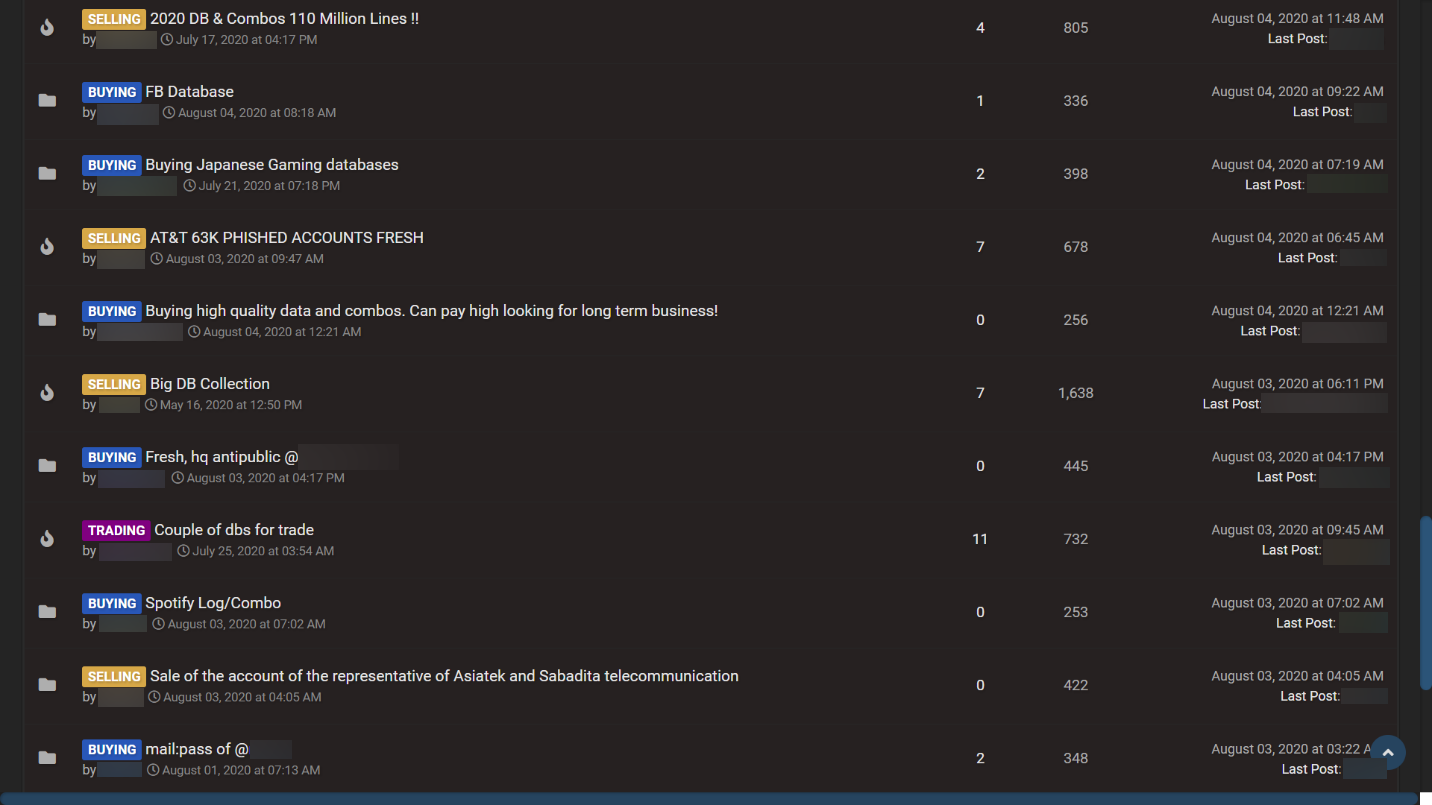Screen dimensions: 1432x805
Task: Select the BUYING tag on the FB Database thread
Action: pos(111,92)
